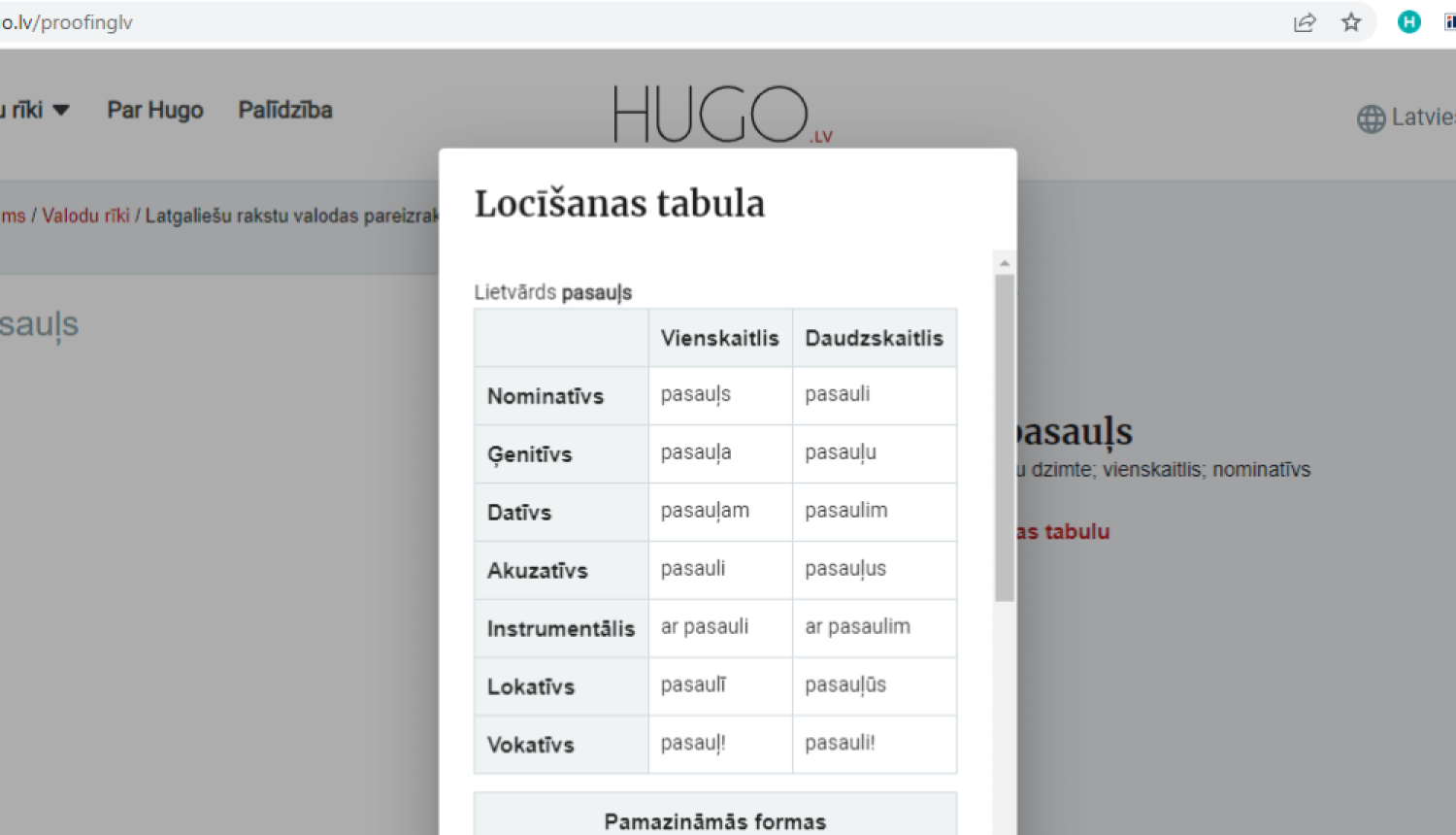This screenshot has width=1456, height=835.
Task: Select Par Hugo in the navigation
Action: click(154, 110)
